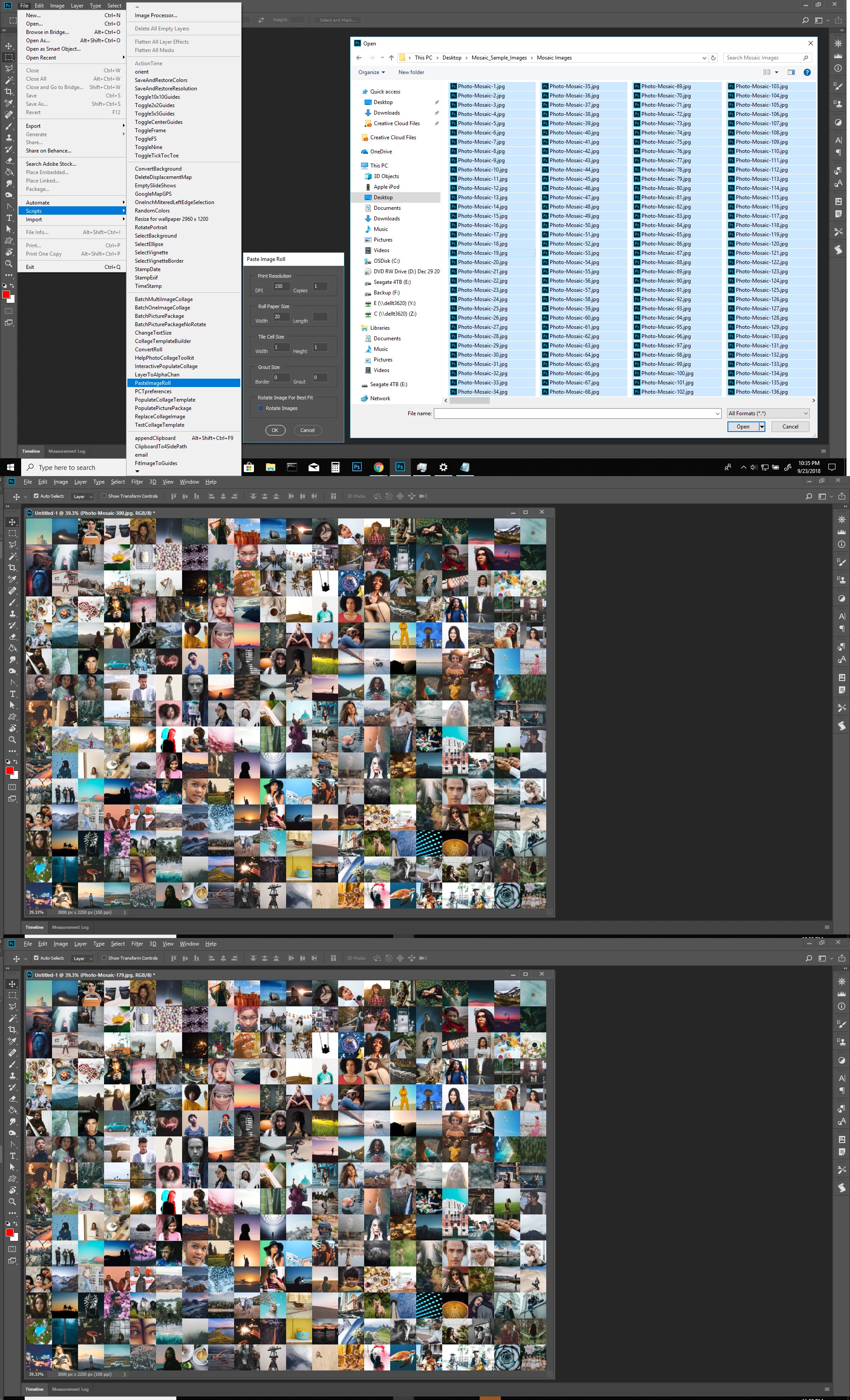Toggle the preview pane icon in the Open dialog
This screenshot has width=850, height=1400.
point(790,72)
